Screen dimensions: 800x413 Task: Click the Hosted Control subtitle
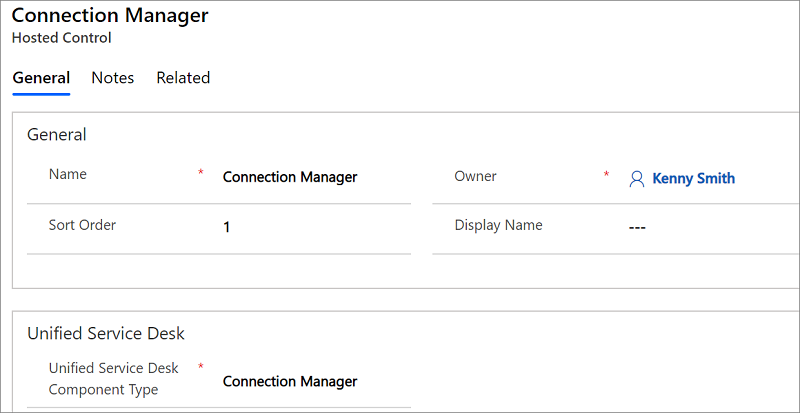61,38
